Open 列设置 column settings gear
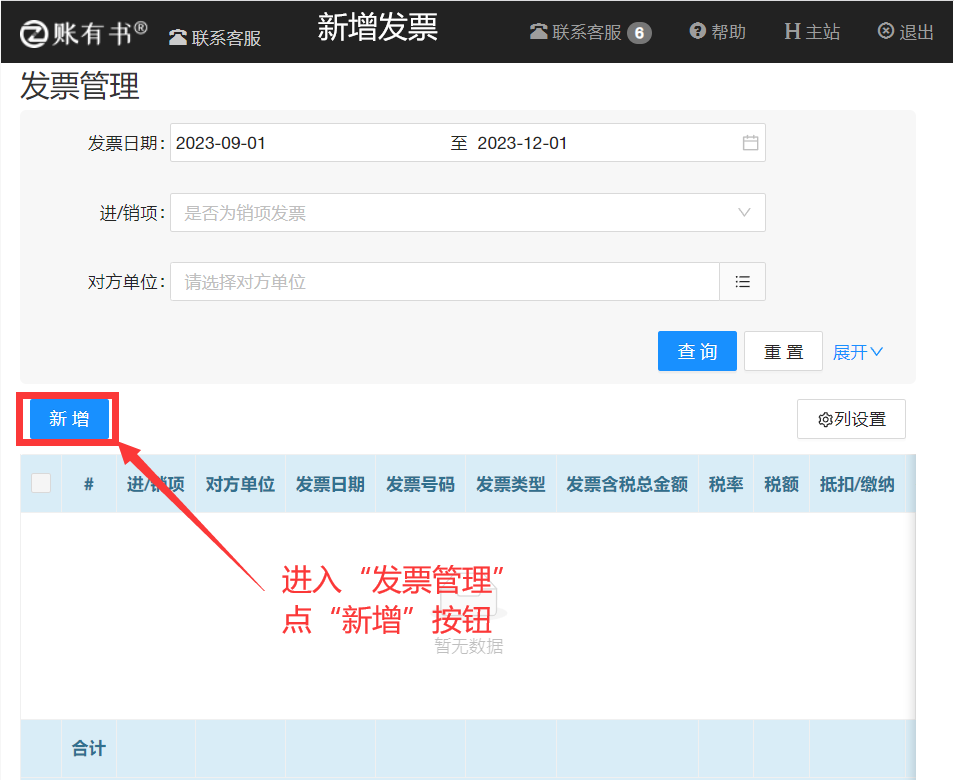954x780 pixels. (x=825, y=420)
